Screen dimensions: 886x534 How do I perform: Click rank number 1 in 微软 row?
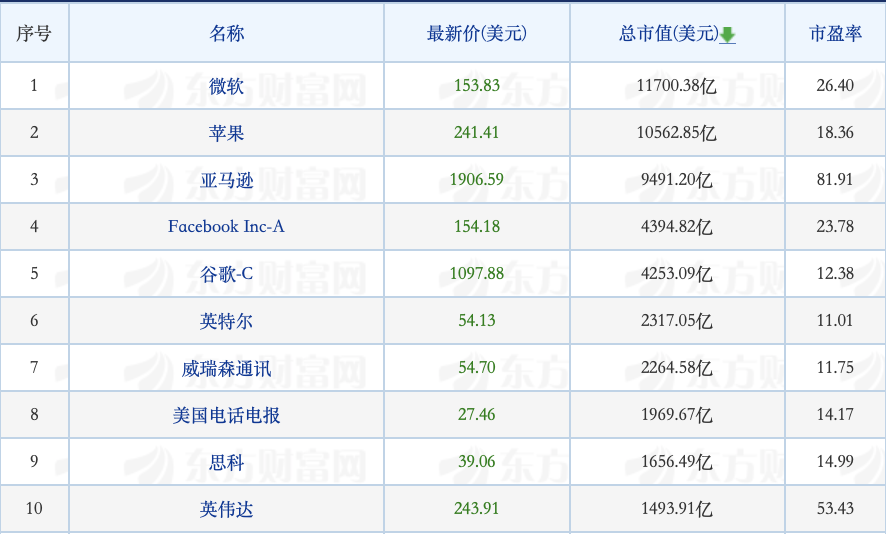pyautogui.click(x=34, y=85)
